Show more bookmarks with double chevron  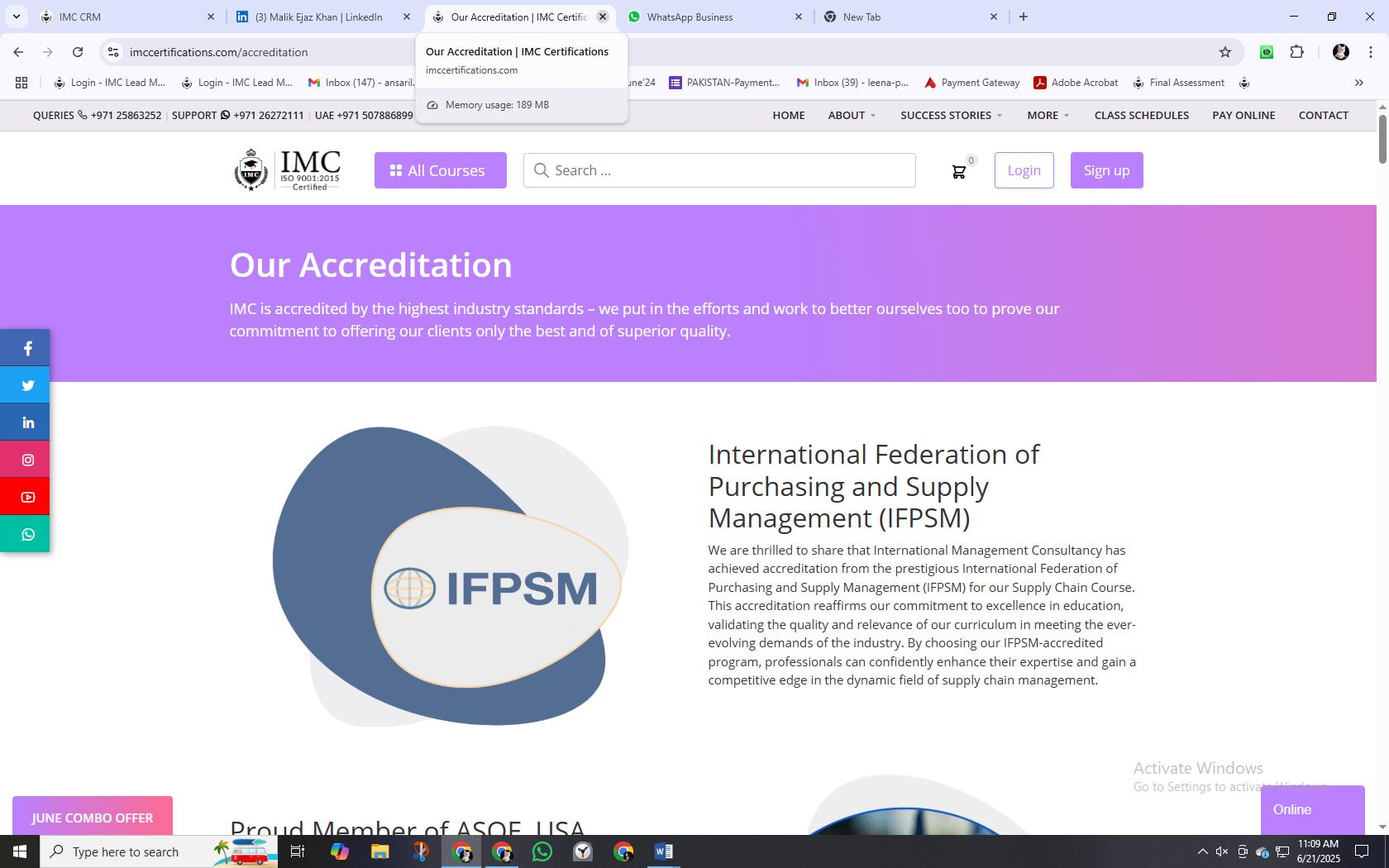pos(1358,83)
